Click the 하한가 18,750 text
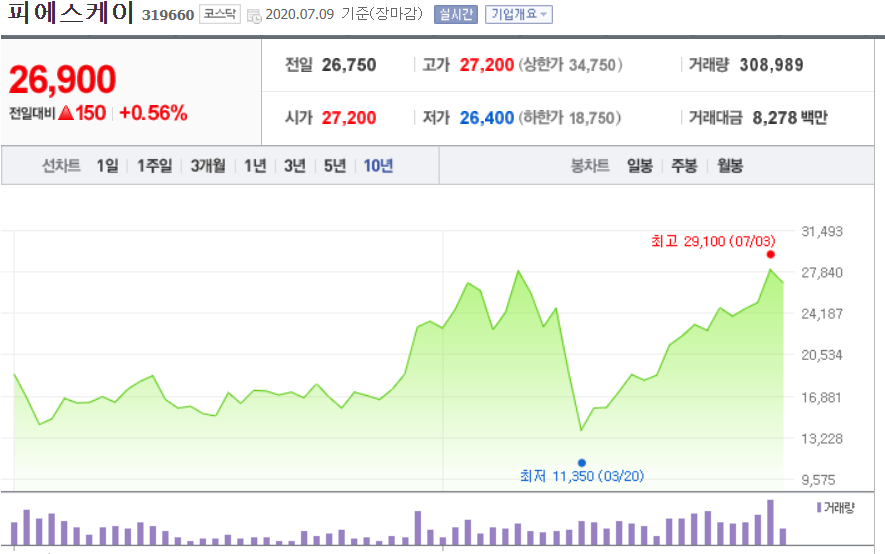 570,118
